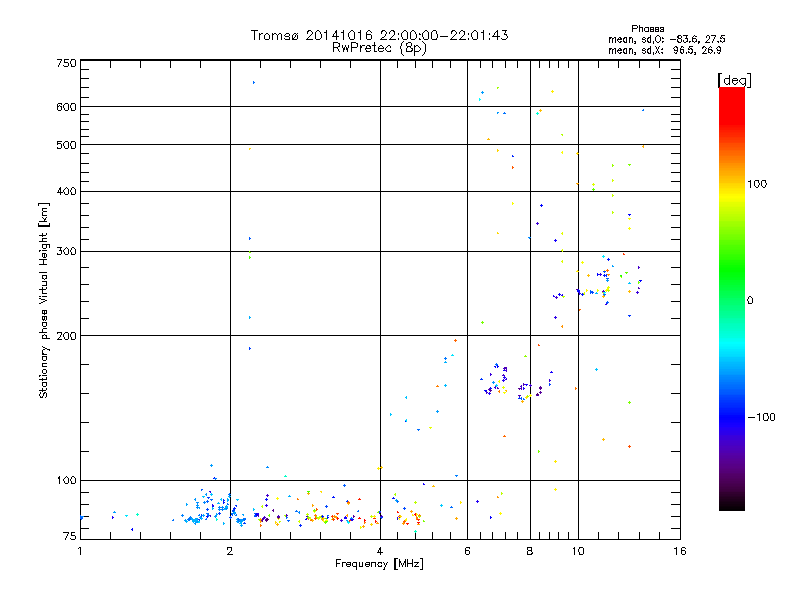Click the x-axis label '8'
The image size is (800, 600).
tap(530, 551)
